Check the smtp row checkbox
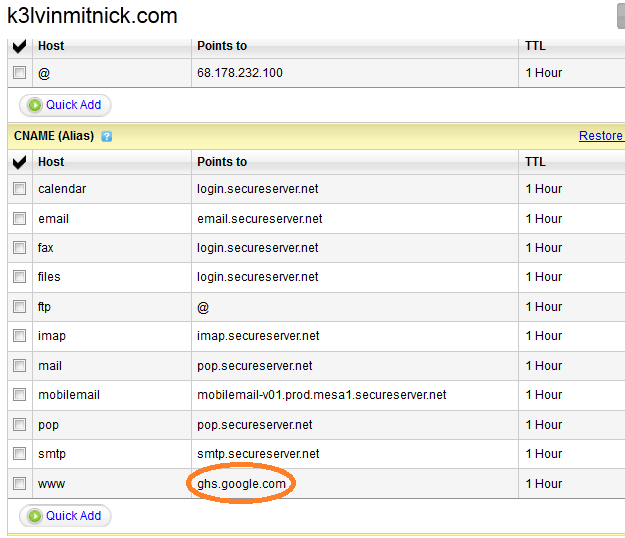Screen dimensions: 625x538 19,454
